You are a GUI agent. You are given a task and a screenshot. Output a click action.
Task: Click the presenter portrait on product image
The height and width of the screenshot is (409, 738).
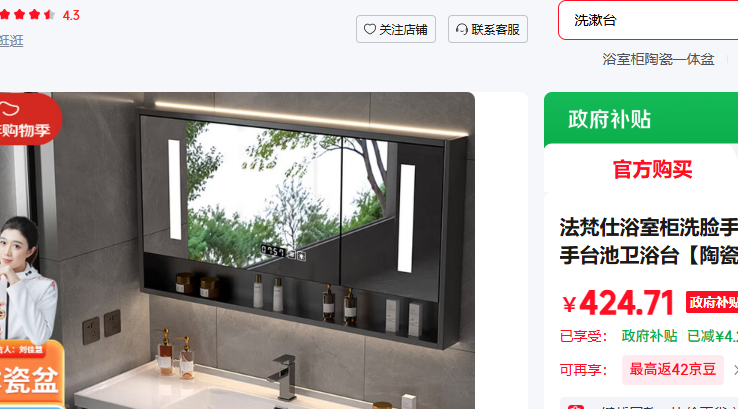[x=26, y=278]
